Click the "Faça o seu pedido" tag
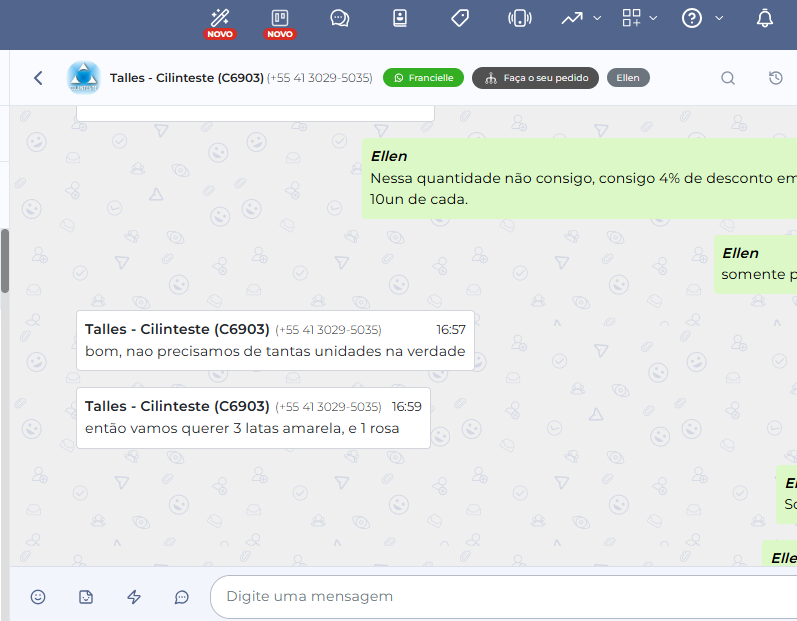 pos(535,78)
